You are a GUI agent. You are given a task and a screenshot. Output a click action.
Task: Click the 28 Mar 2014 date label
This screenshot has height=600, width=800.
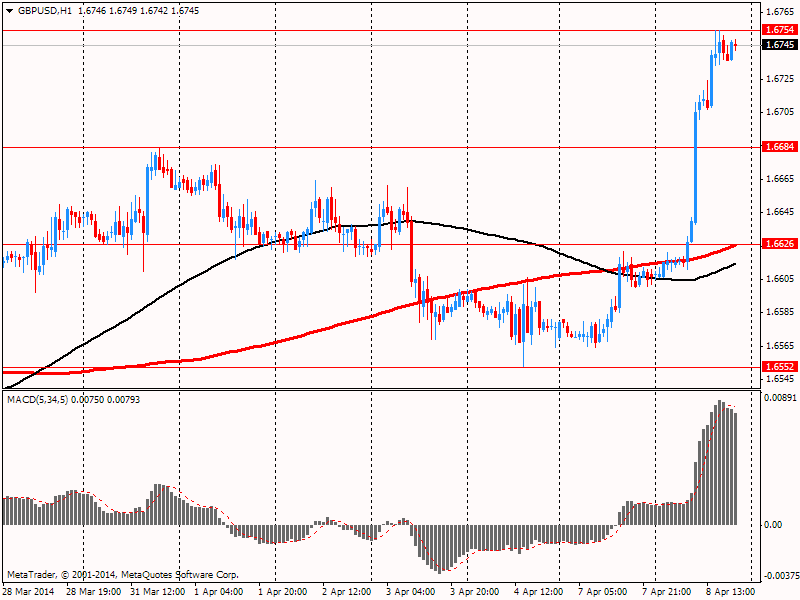[x=29, y=592]
